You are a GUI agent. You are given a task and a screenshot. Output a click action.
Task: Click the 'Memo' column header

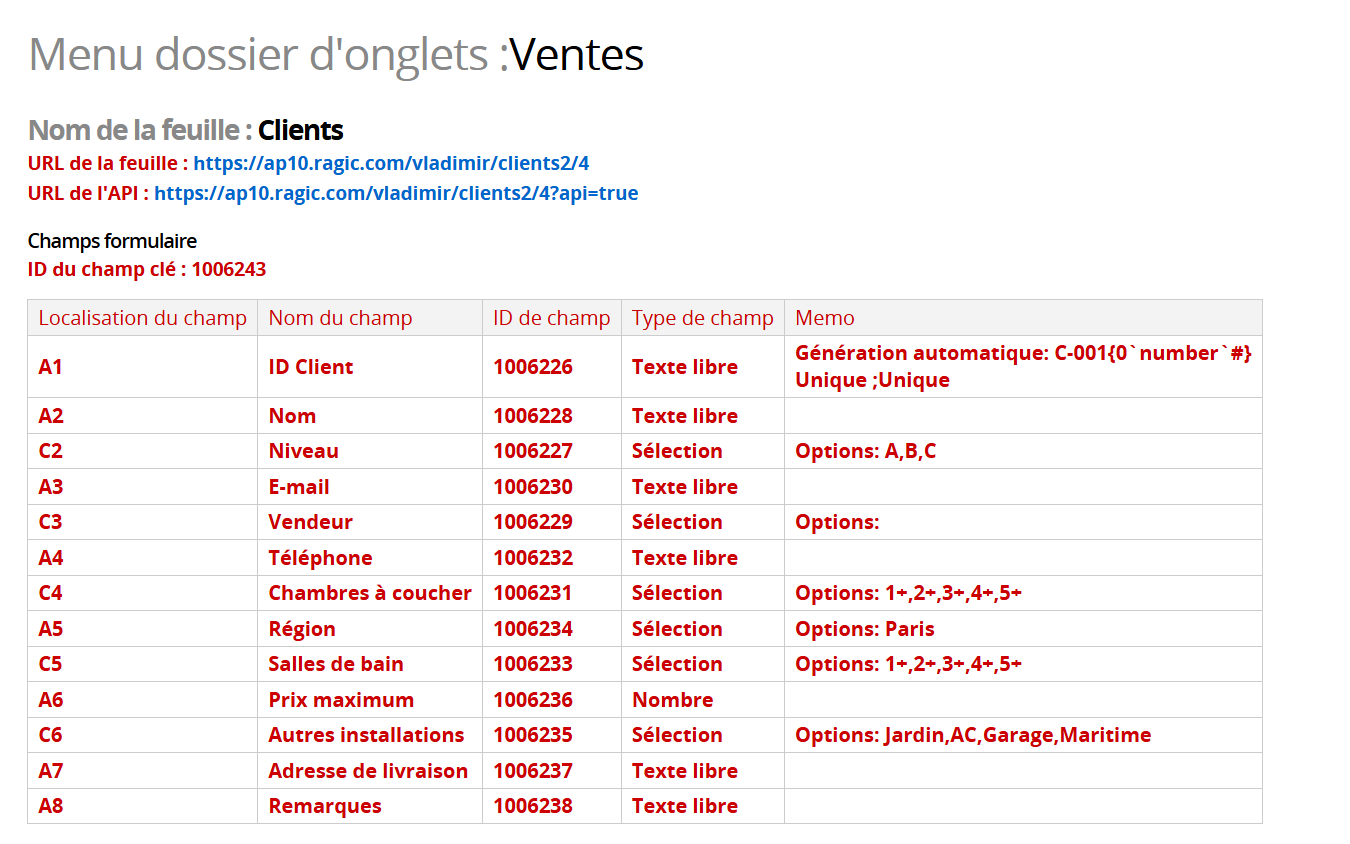pos(1023,318)
